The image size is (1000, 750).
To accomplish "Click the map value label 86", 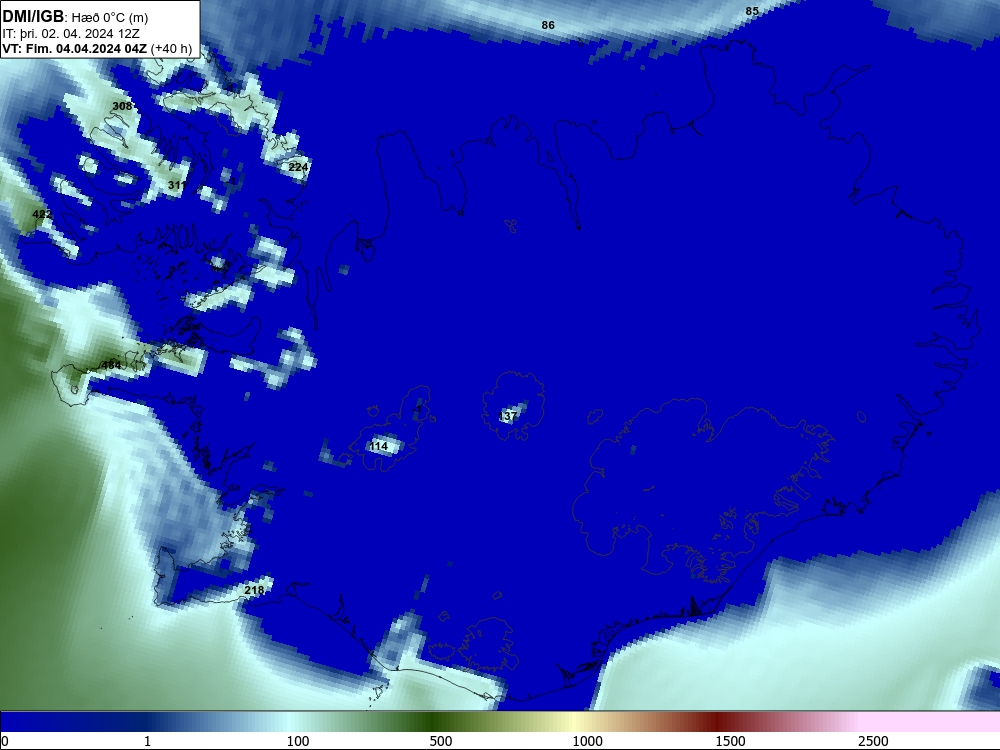I will [x=548, y=25].
